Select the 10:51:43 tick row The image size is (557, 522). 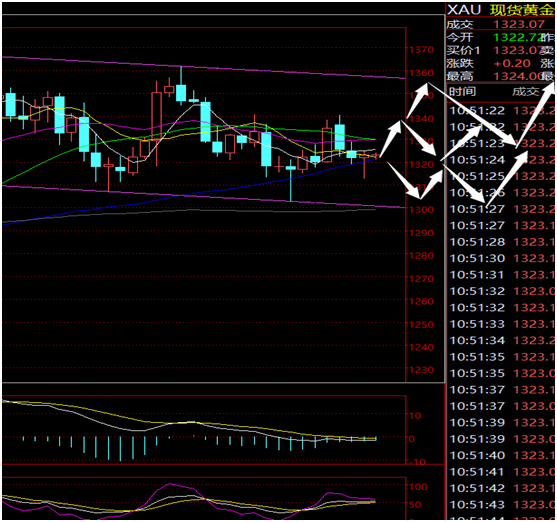(x=502, y=505)
